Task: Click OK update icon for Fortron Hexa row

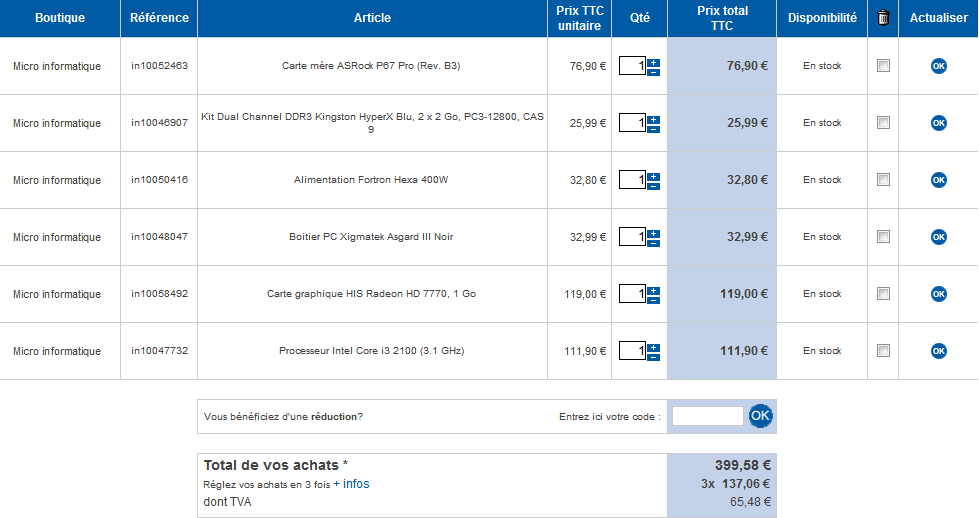Action: [938, 180]
